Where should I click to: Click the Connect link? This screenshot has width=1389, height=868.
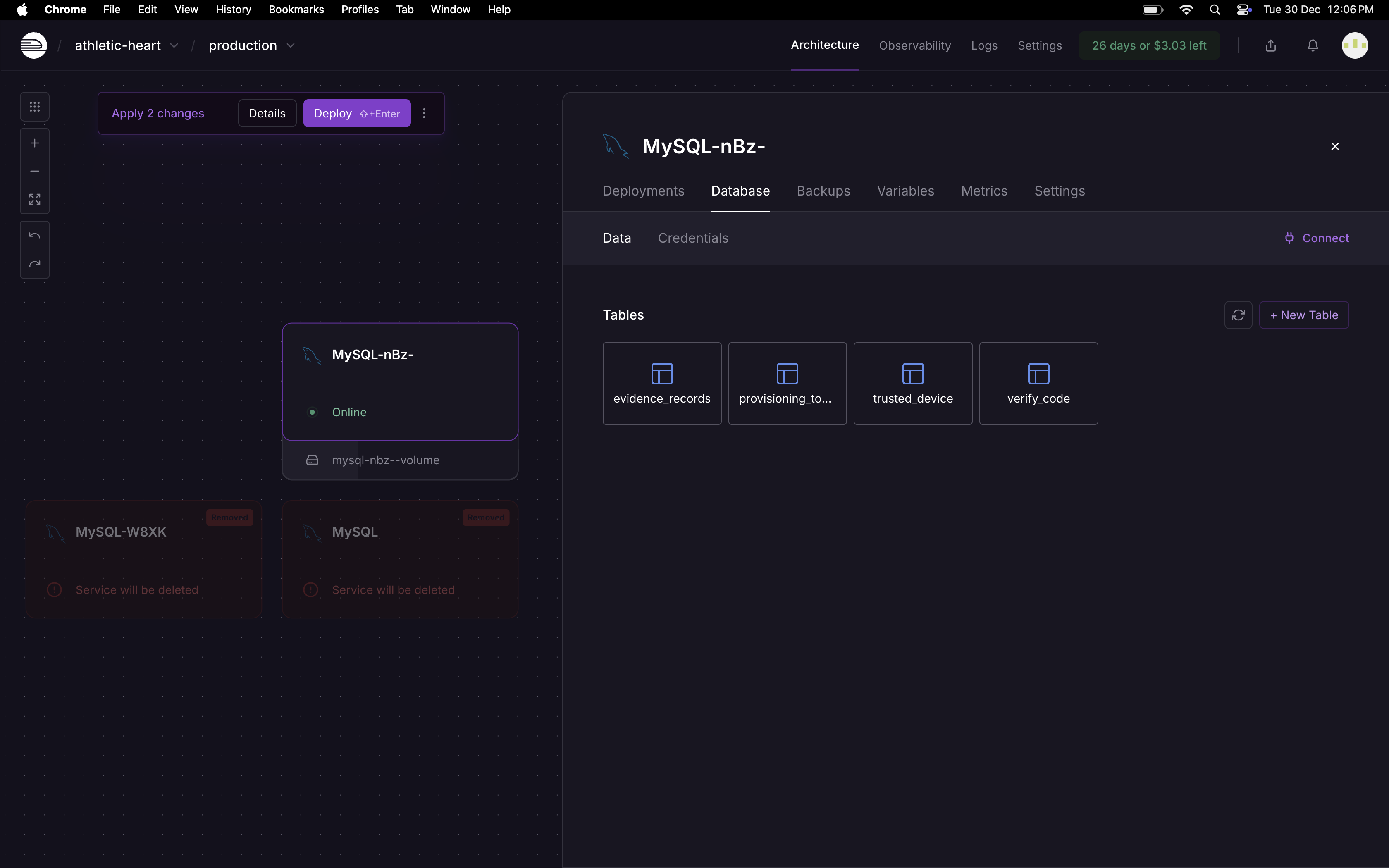[x=1317, y=238]
